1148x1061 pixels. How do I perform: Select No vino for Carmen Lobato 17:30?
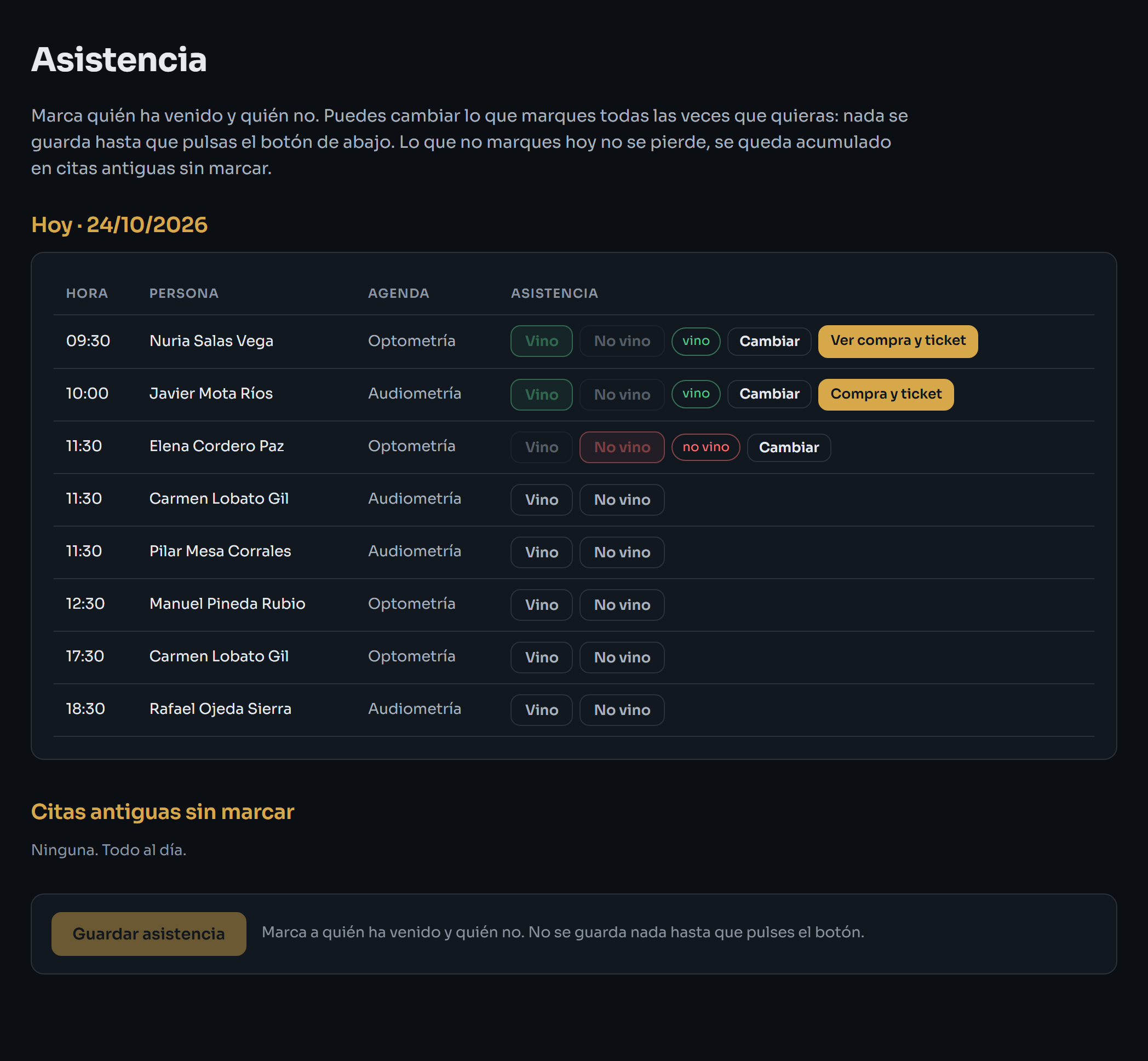click(x=622, y=658)
